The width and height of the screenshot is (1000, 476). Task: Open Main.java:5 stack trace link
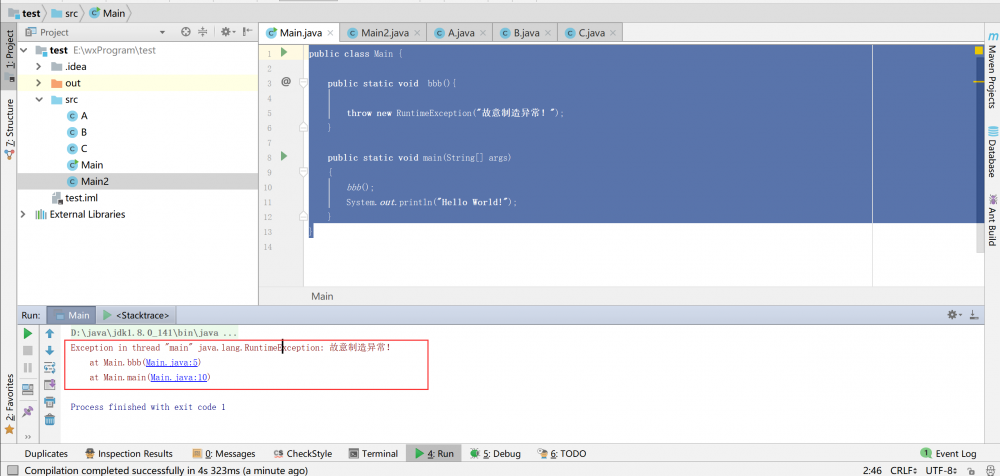tap(173, 362)
